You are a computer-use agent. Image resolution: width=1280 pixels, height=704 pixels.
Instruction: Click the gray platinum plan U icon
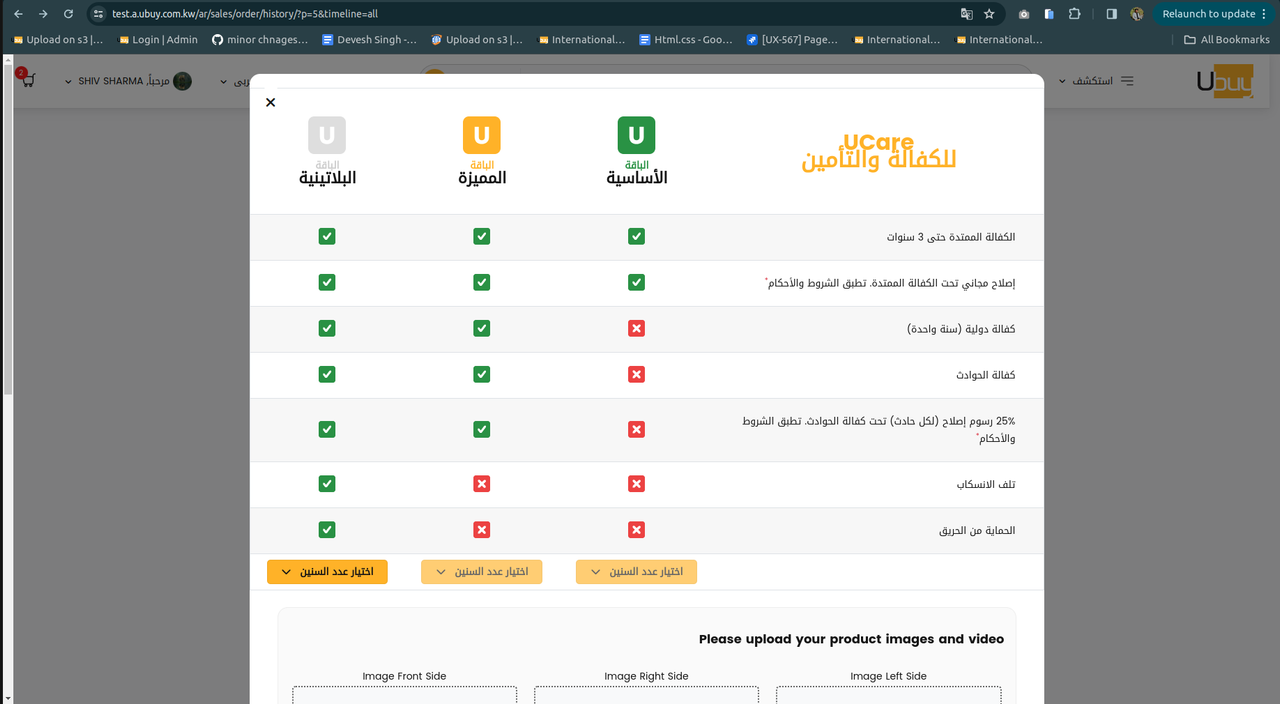[x=327, y=135]
